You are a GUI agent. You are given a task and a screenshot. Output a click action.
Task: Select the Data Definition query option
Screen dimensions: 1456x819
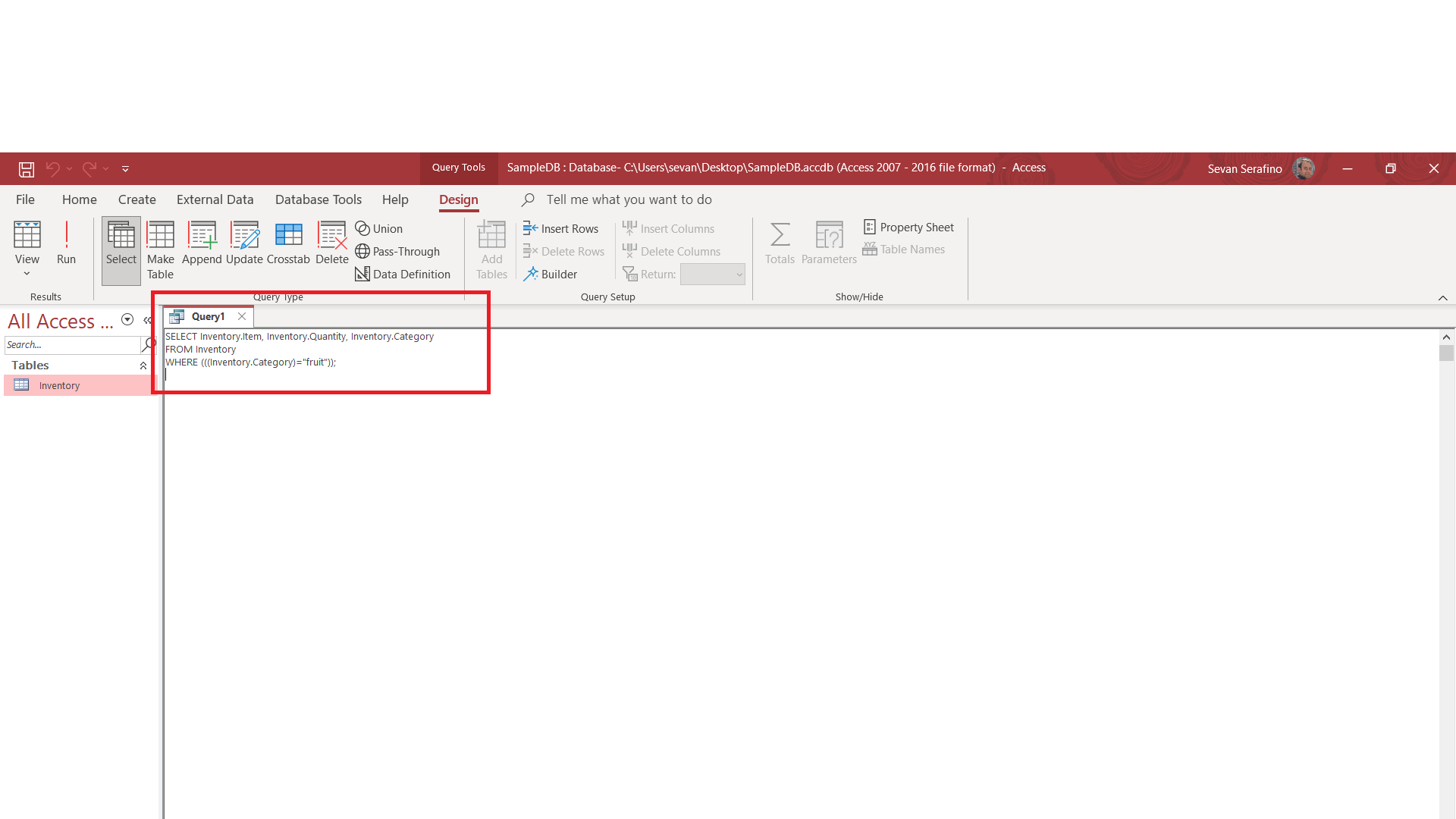coord(403,274)
